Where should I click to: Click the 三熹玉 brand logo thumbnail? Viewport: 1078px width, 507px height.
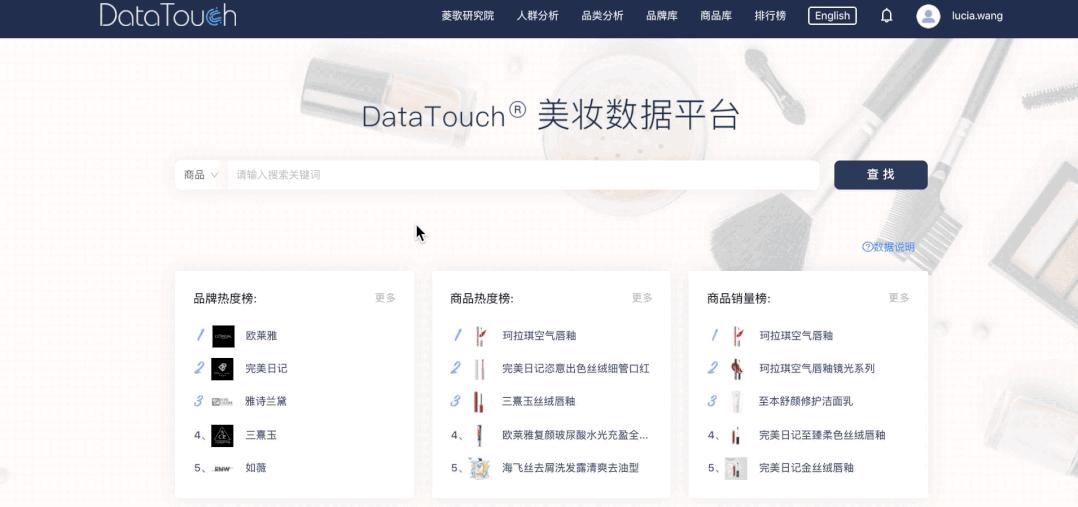coord(223,435)
